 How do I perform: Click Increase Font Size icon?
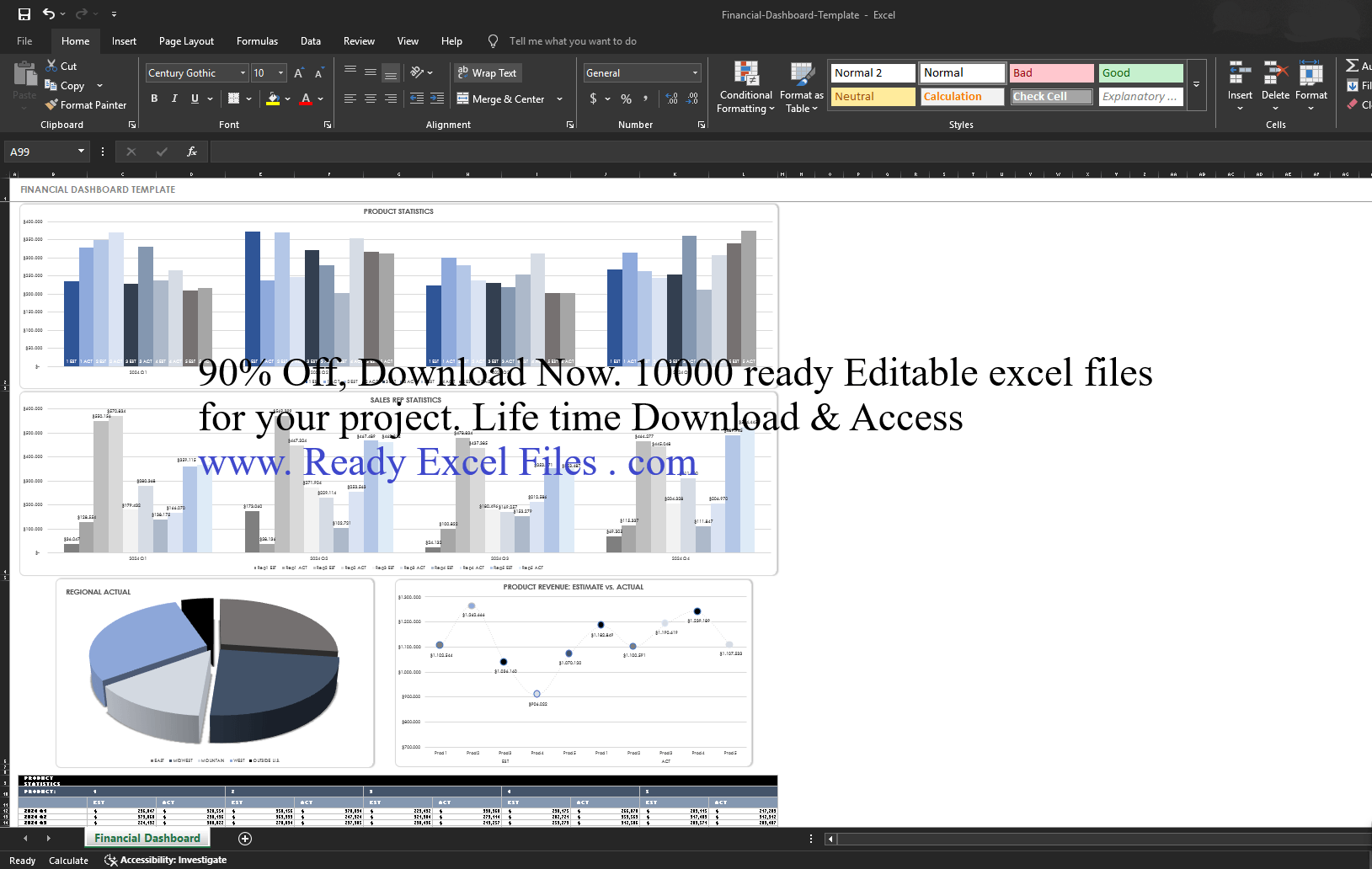pyautogui.click(x=299, y=73)
